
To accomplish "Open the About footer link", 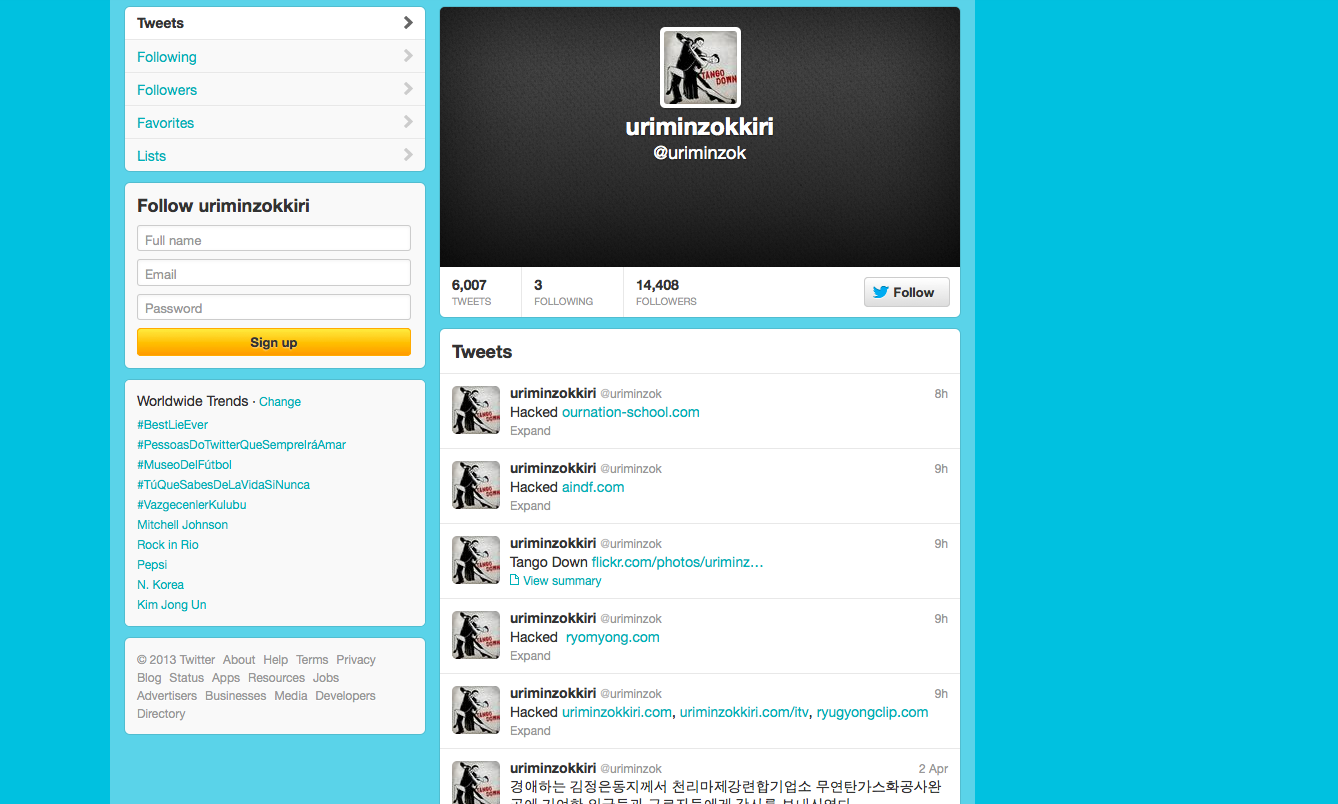I will [239, 660].
